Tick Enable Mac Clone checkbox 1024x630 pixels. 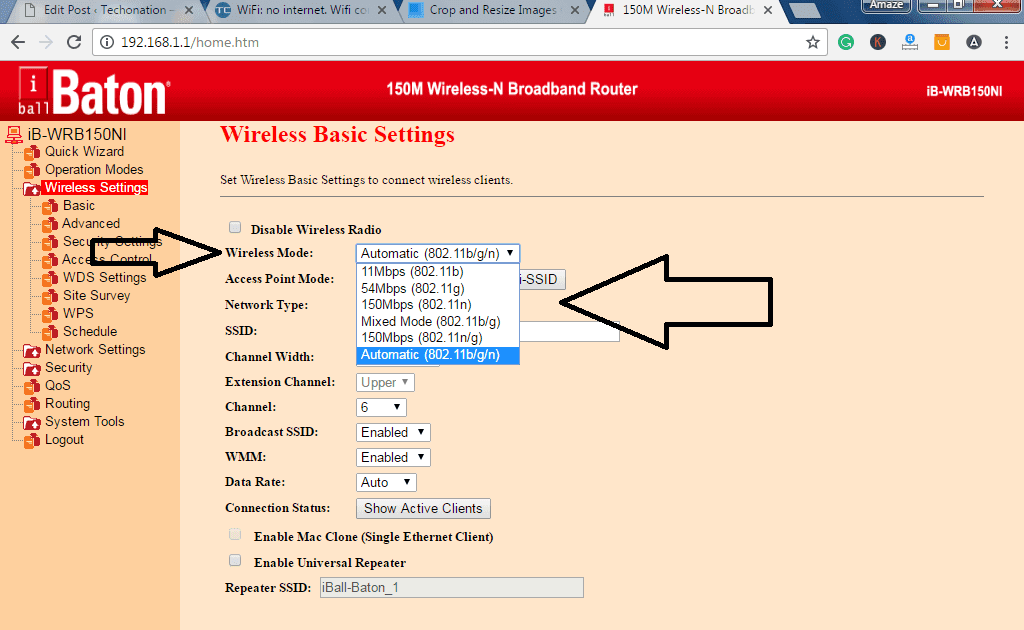235,535
